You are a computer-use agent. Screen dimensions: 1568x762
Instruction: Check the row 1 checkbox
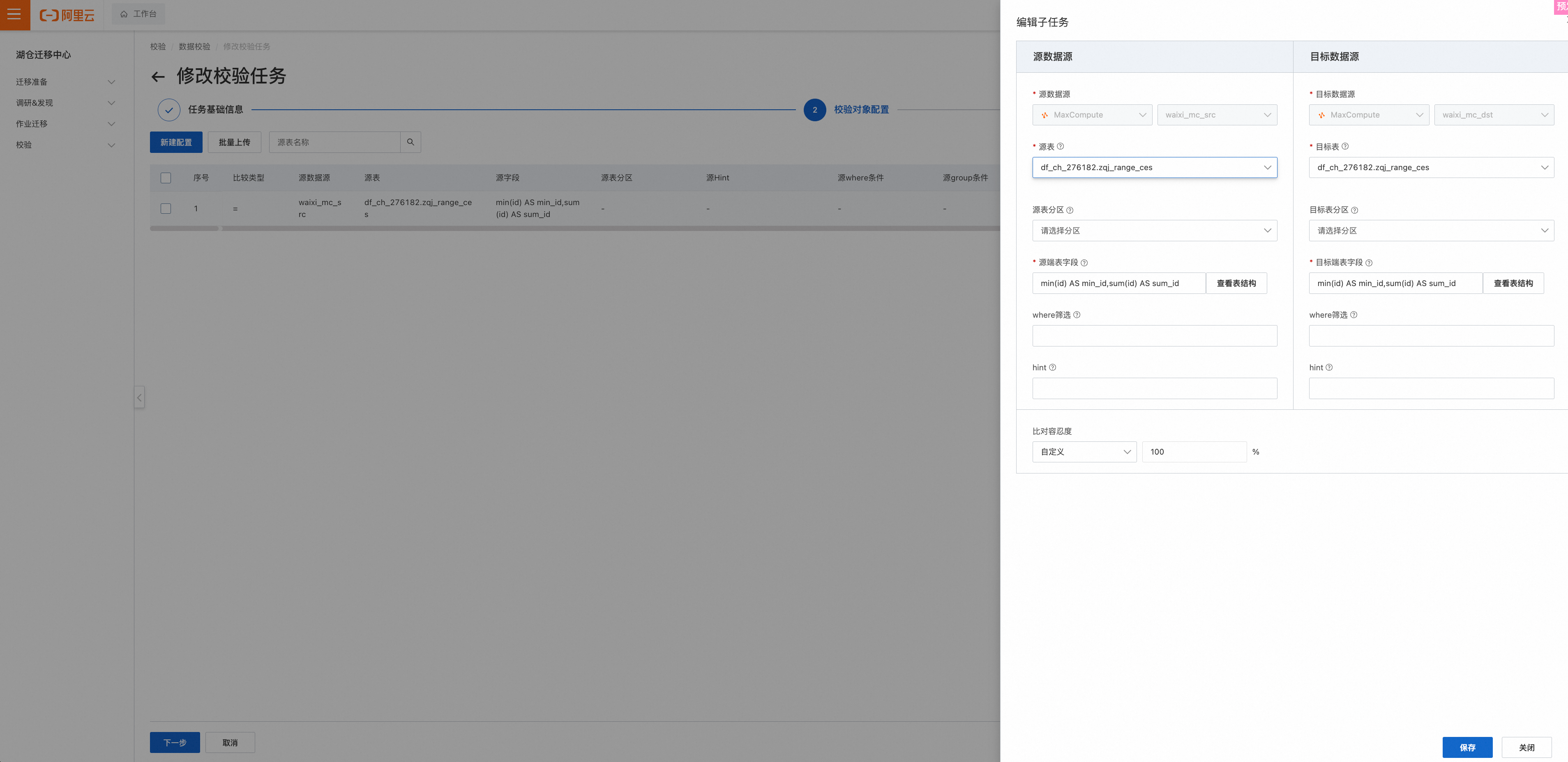click(166, 208)
